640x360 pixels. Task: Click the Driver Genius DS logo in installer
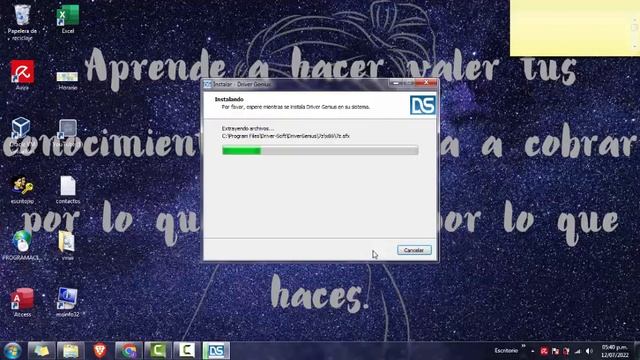(x=422, y=105)
